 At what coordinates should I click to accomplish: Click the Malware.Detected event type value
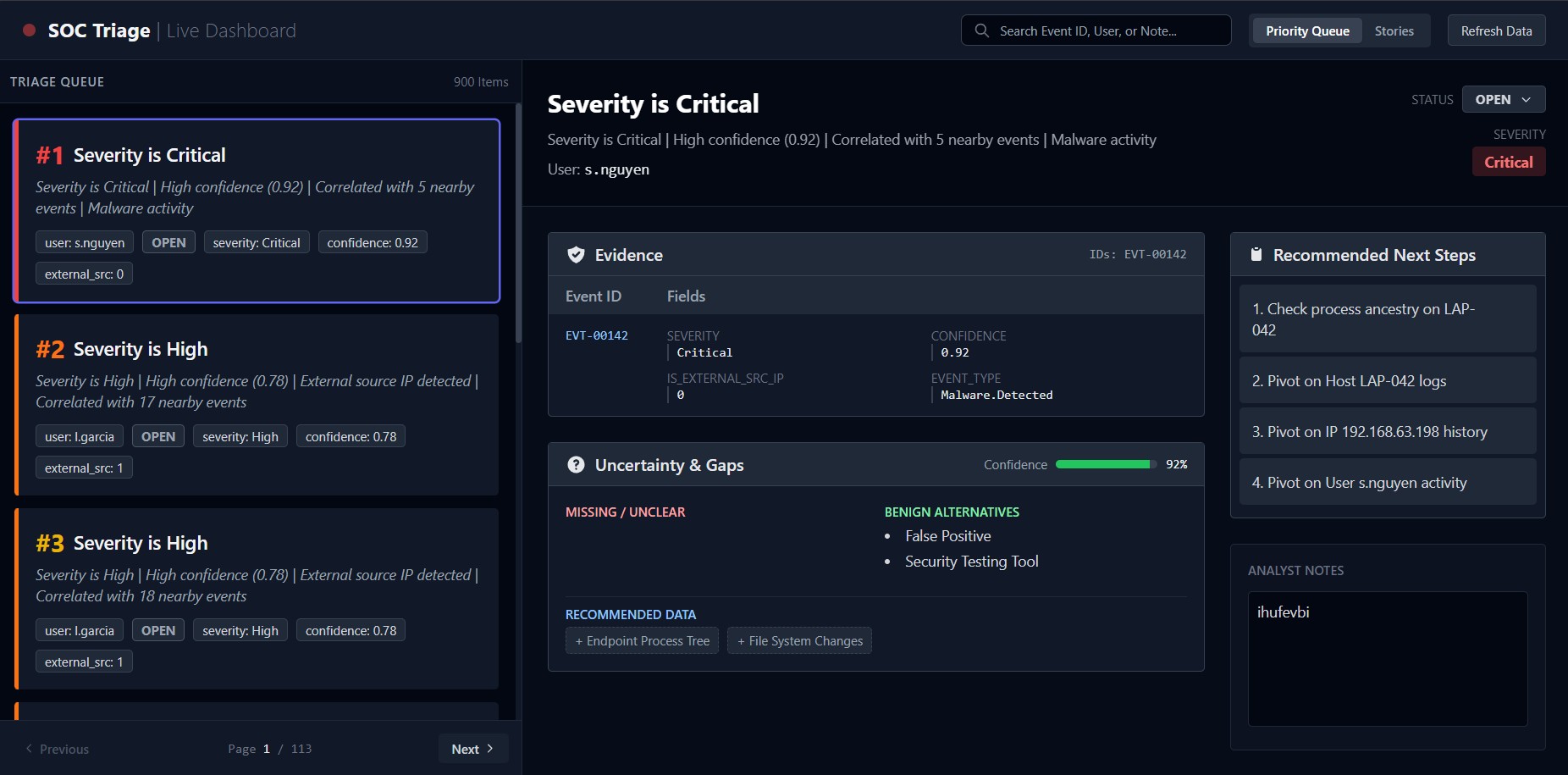[997, 395]
